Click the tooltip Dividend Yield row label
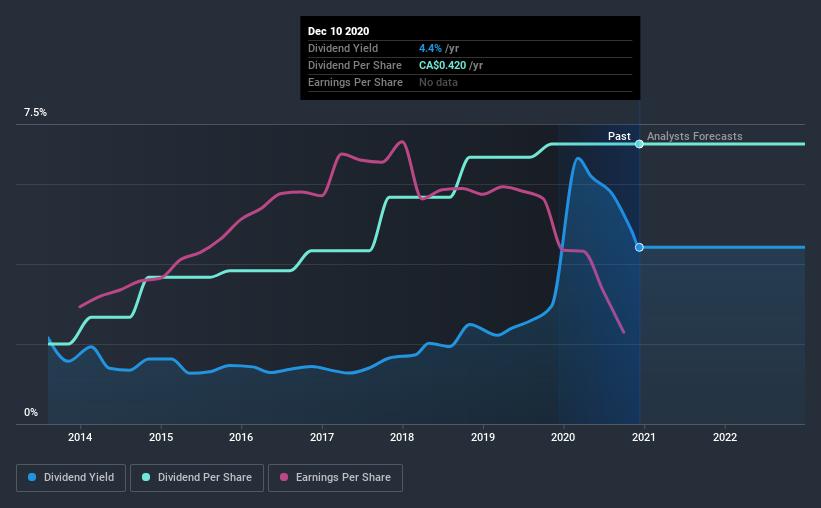This screenshot has width=821, height=508. [343, 48]
